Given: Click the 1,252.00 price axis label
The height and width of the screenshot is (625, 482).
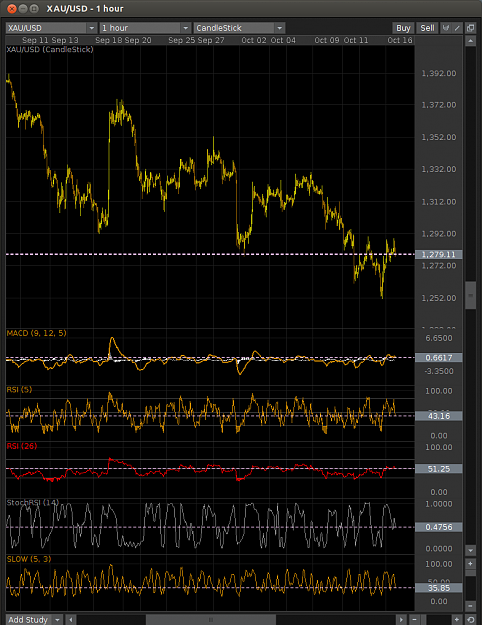Looking at the screenshot, I should 439,298.
